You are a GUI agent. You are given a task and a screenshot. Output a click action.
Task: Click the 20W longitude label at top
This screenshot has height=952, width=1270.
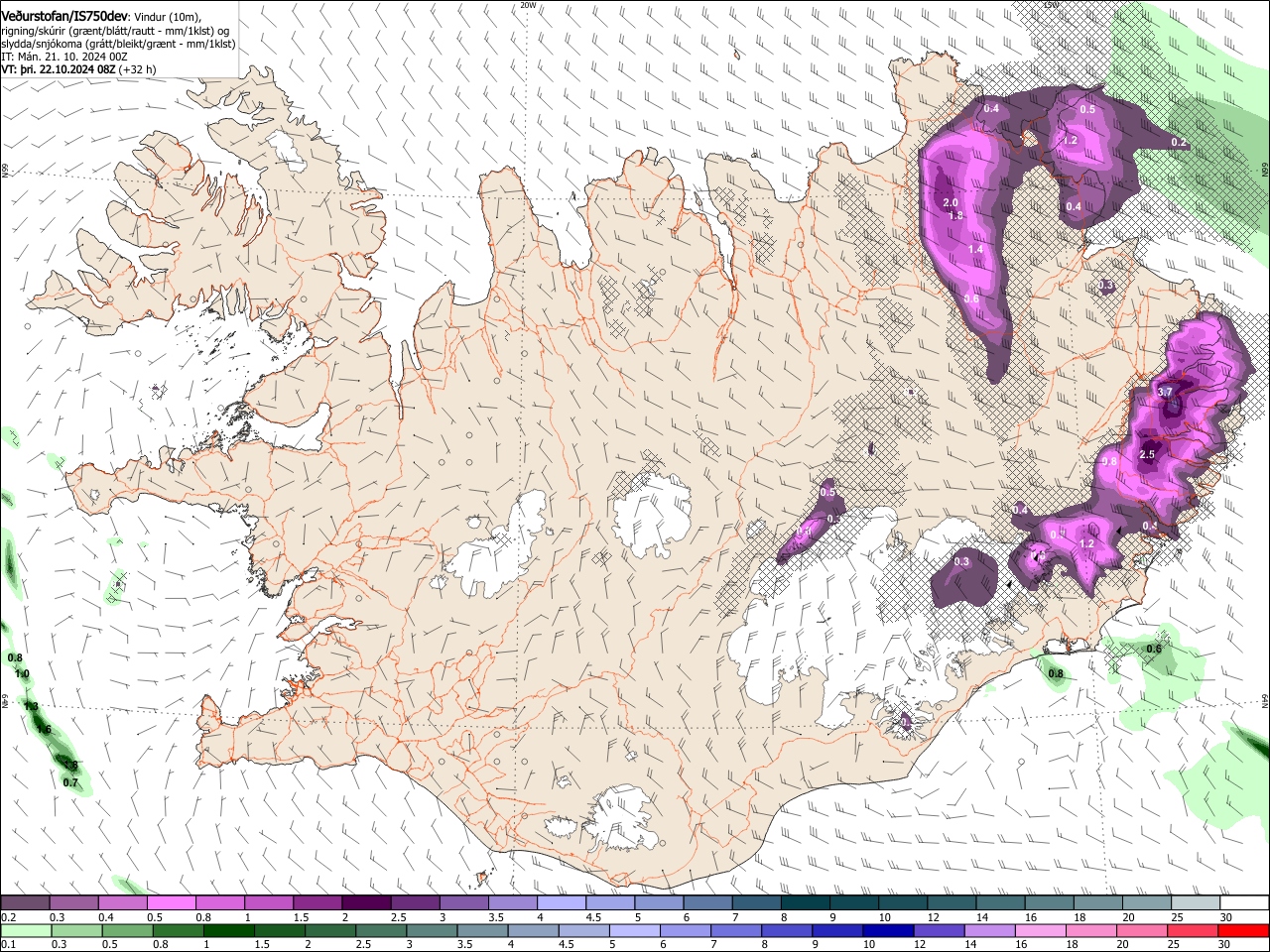[528, 5]
